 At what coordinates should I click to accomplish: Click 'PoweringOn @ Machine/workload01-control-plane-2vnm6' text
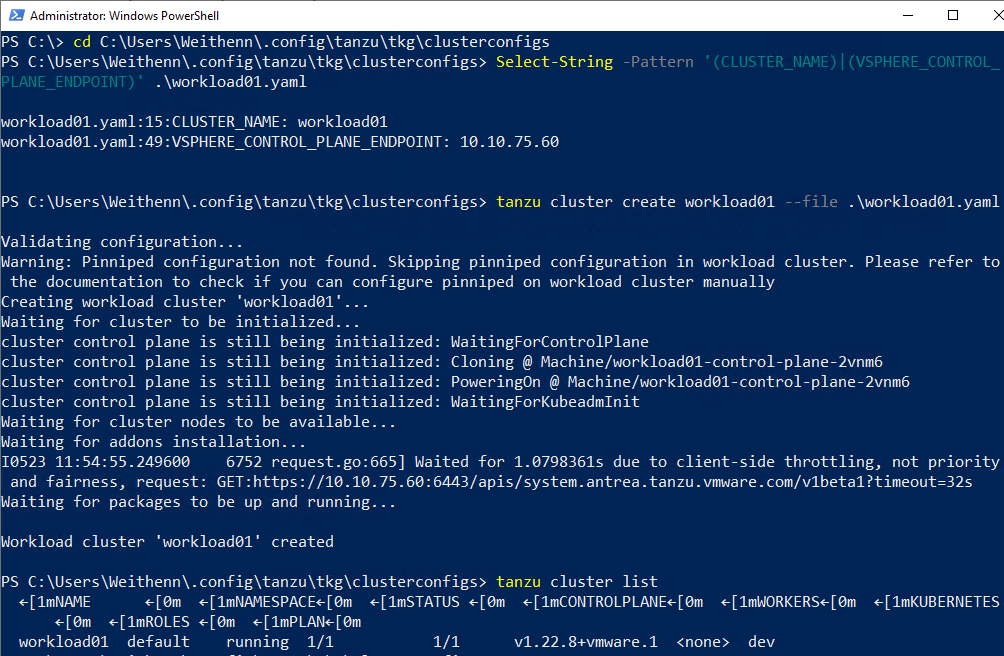pyautogui.click(x=680, y=382)
